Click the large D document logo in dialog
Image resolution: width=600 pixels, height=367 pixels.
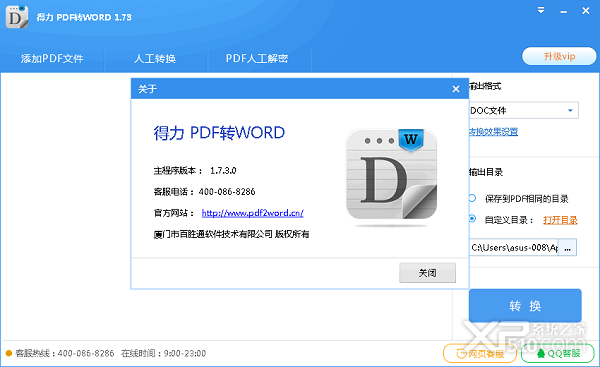[x=391, y=175]
